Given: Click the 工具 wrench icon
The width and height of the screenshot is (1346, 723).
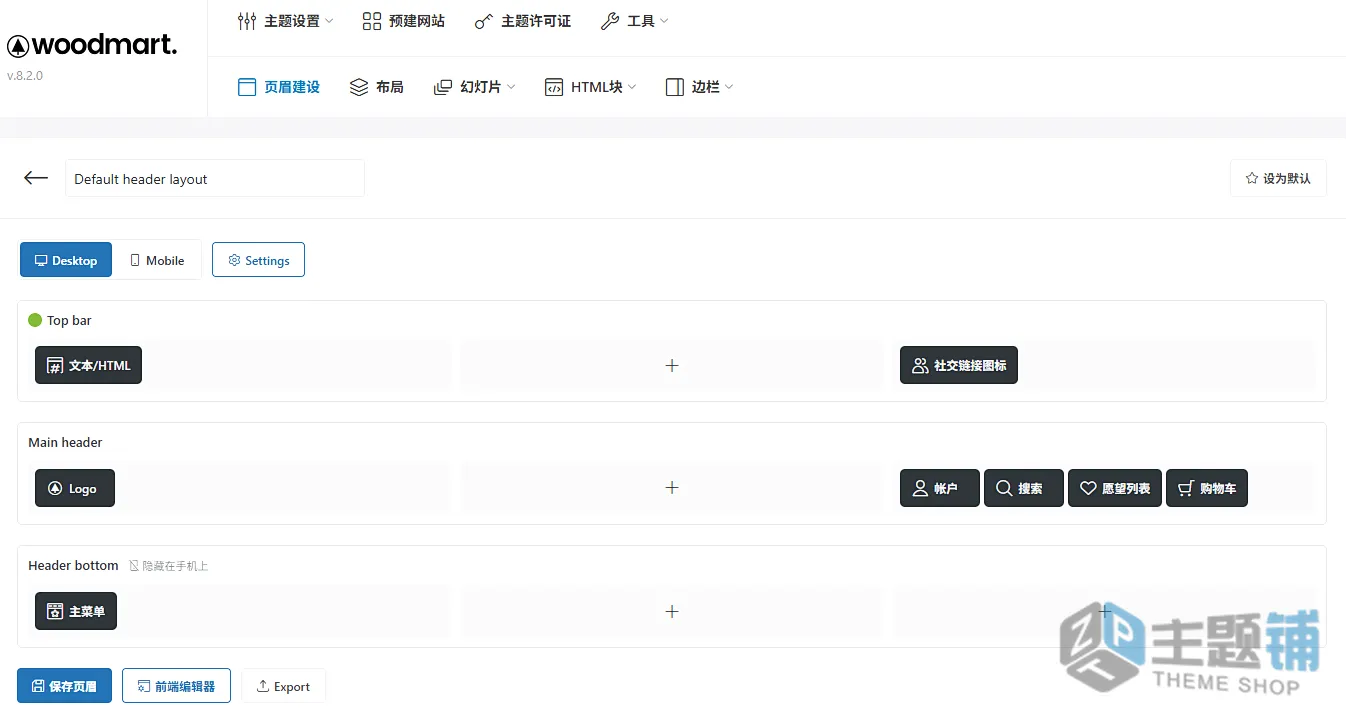Looking at the screenshot, I should click(x=610, y=21).
